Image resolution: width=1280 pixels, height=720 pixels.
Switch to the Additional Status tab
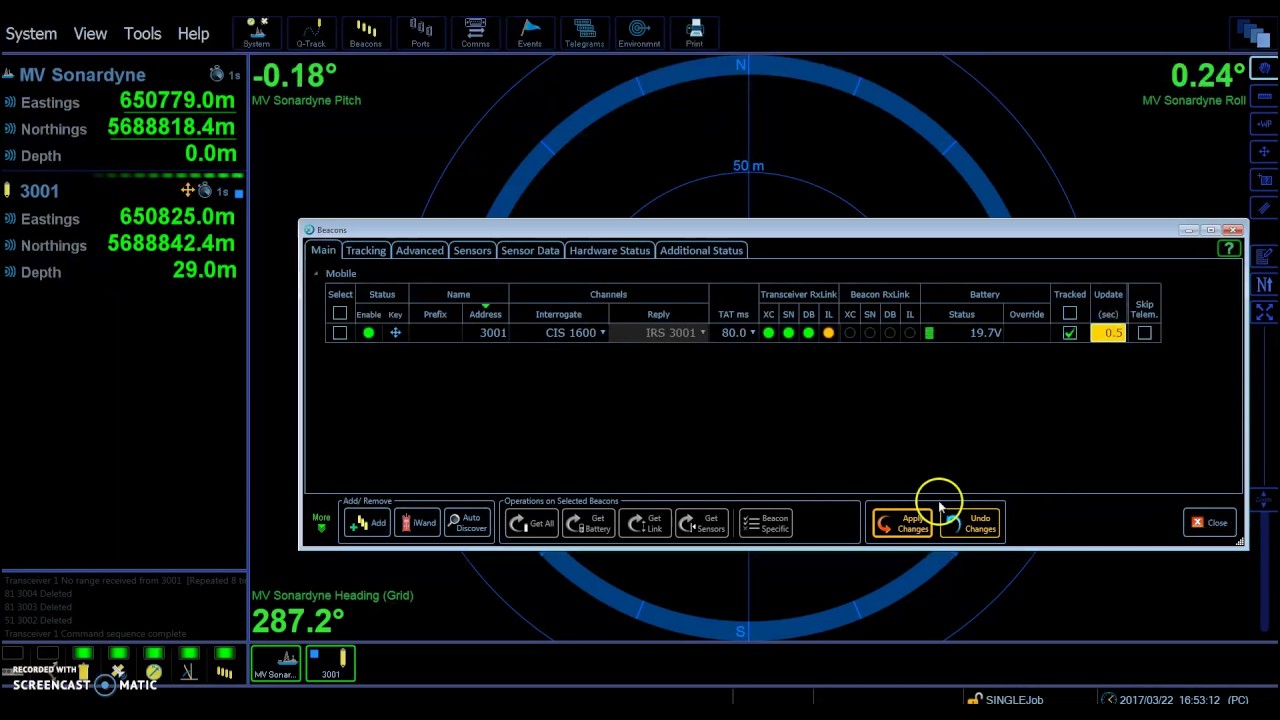[x=701, y=250]
